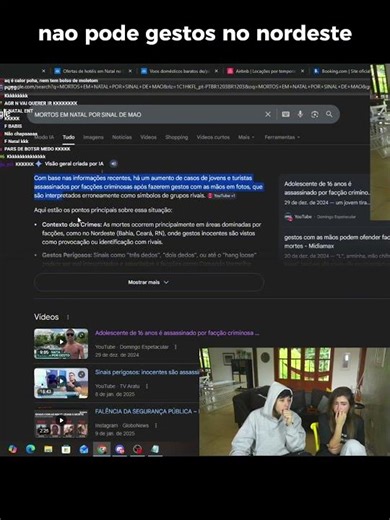Select the Tudo search filter
Viewport: 390px width, 520px height.
tap(69, 137)
